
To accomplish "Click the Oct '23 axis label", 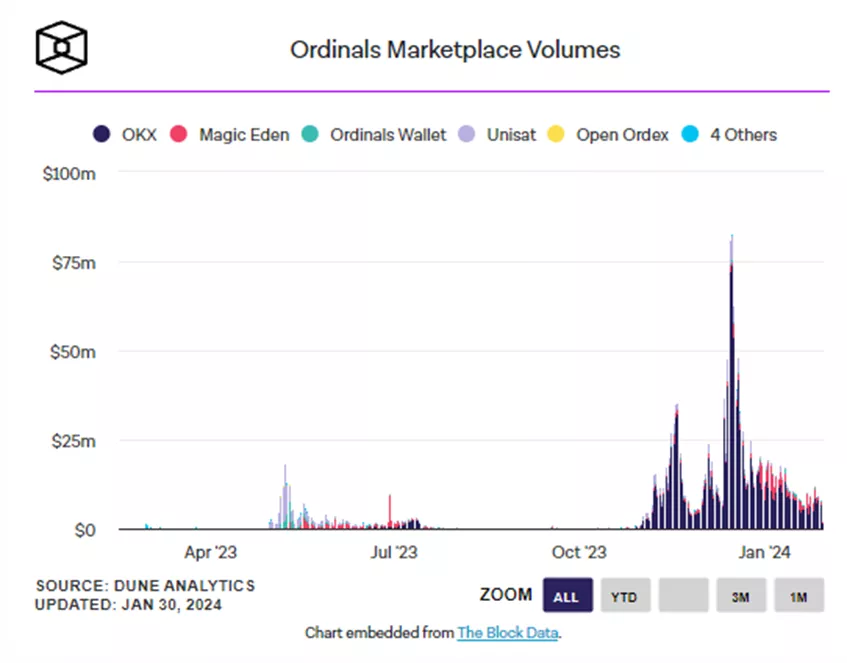I will 579,552.
